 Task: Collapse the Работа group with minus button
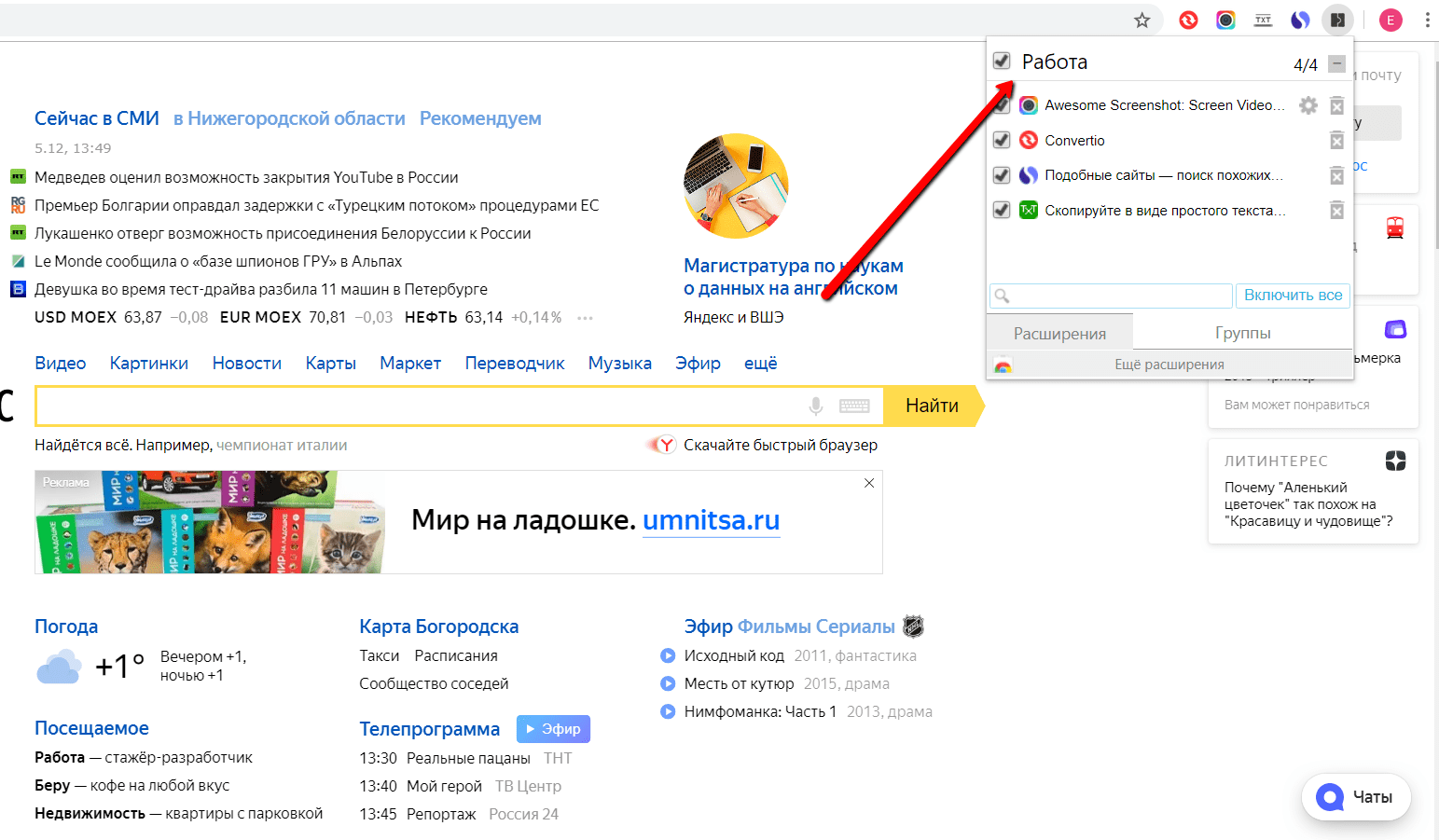click(x=1336, y=63)
